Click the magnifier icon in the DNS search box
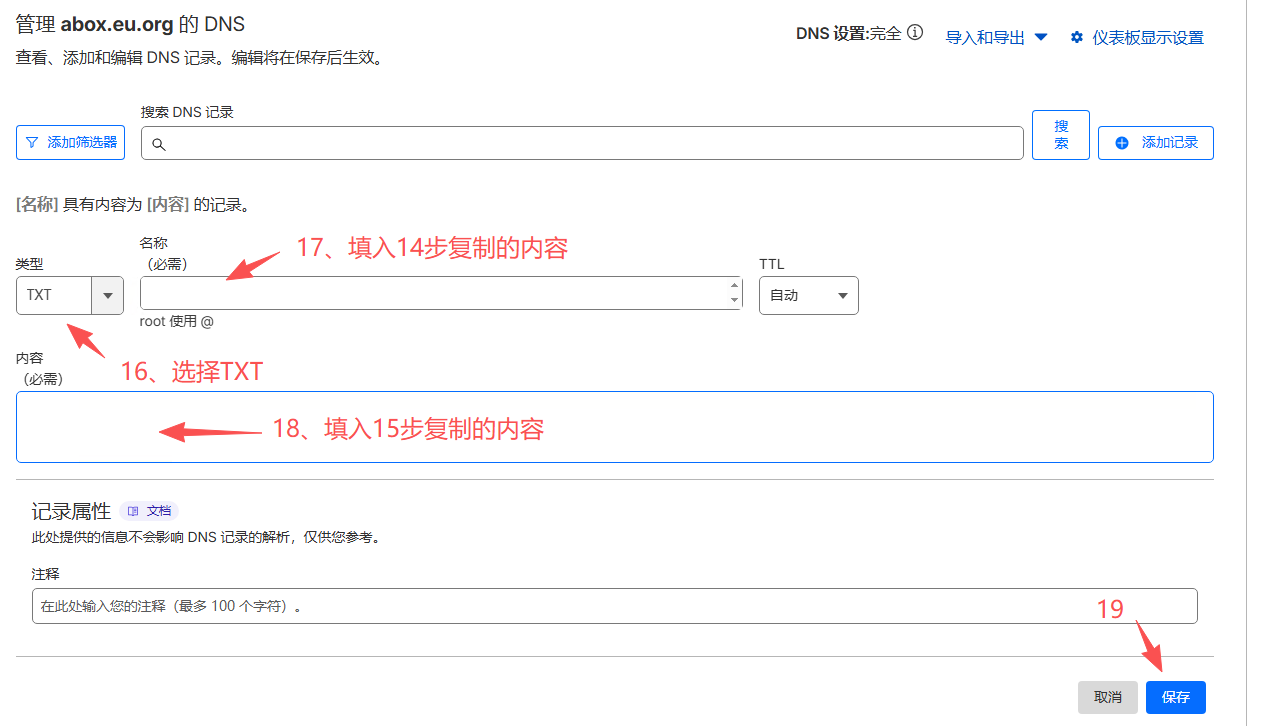 click(158, 144)
